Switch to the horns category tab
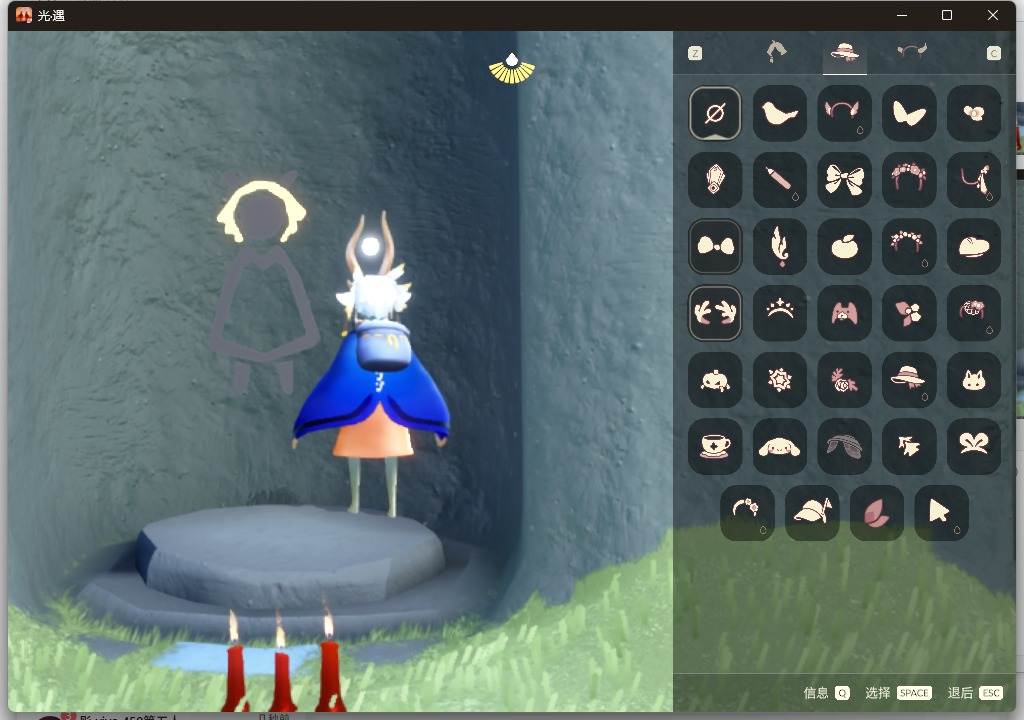 pos(912,51)
